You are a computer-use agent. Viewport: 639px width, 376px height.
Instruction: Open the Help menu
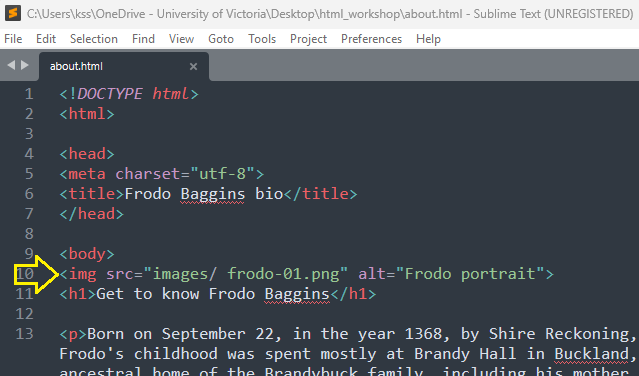[428, 39]
